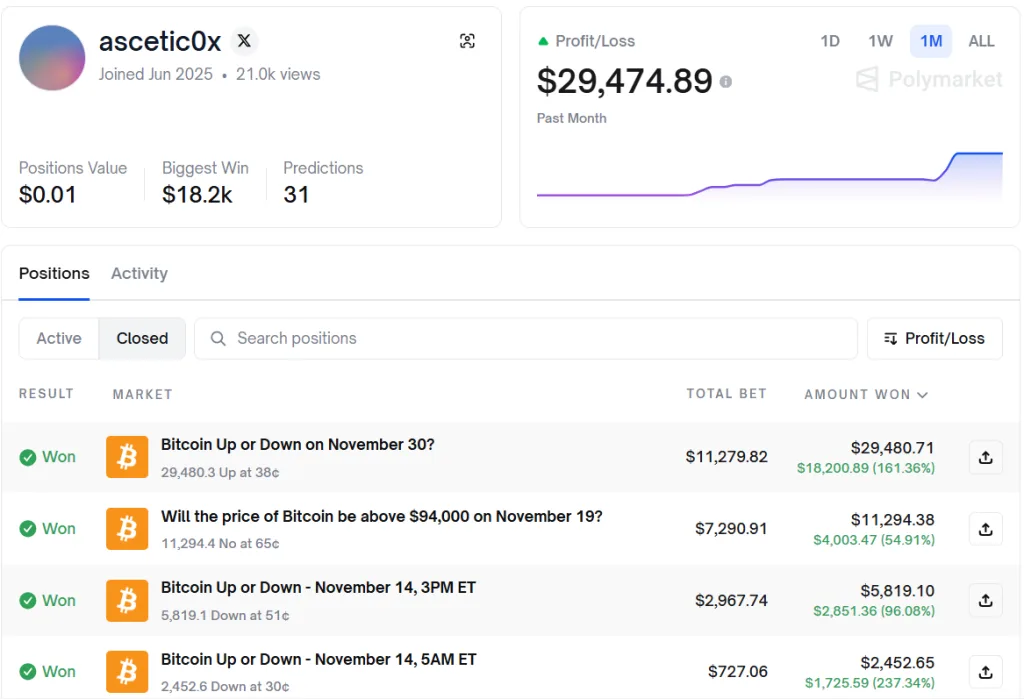The height and width of the screenshot is (699, 1024).
Task: Click Bitcoin icon for November 30 market
Action: tap(127, 457)
